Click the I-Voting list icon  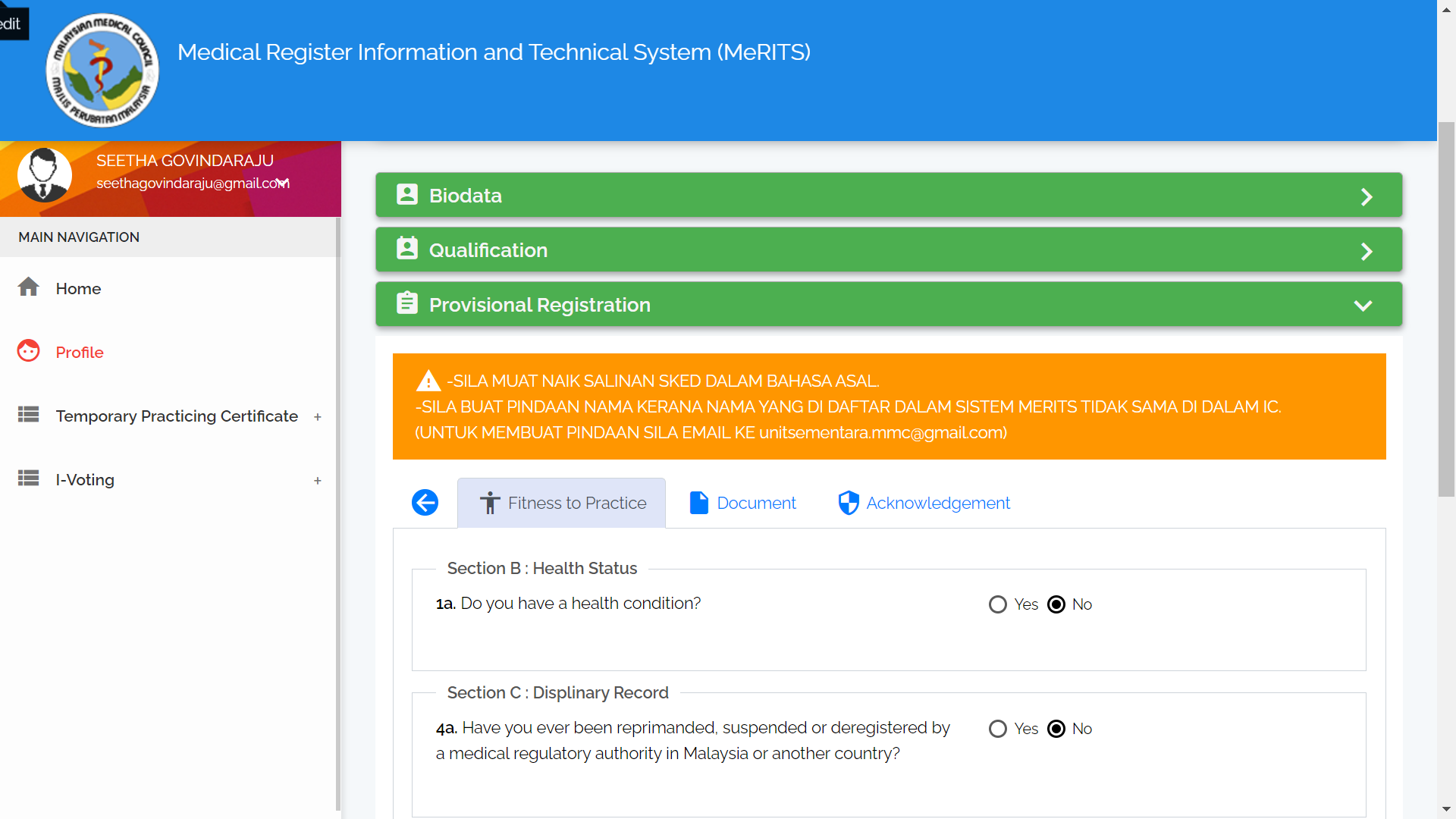pos(29,479)
